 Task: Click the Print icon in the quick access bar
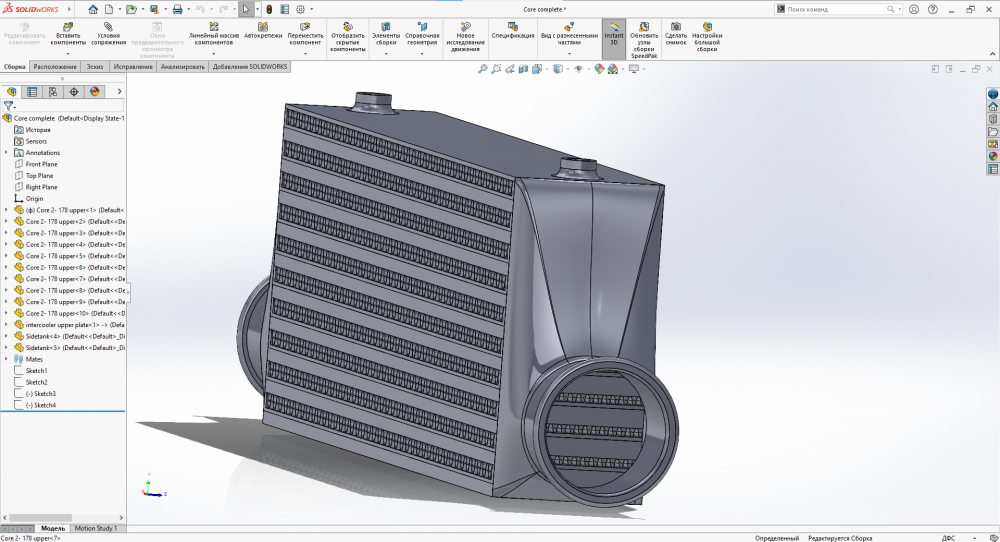(177, 9)
